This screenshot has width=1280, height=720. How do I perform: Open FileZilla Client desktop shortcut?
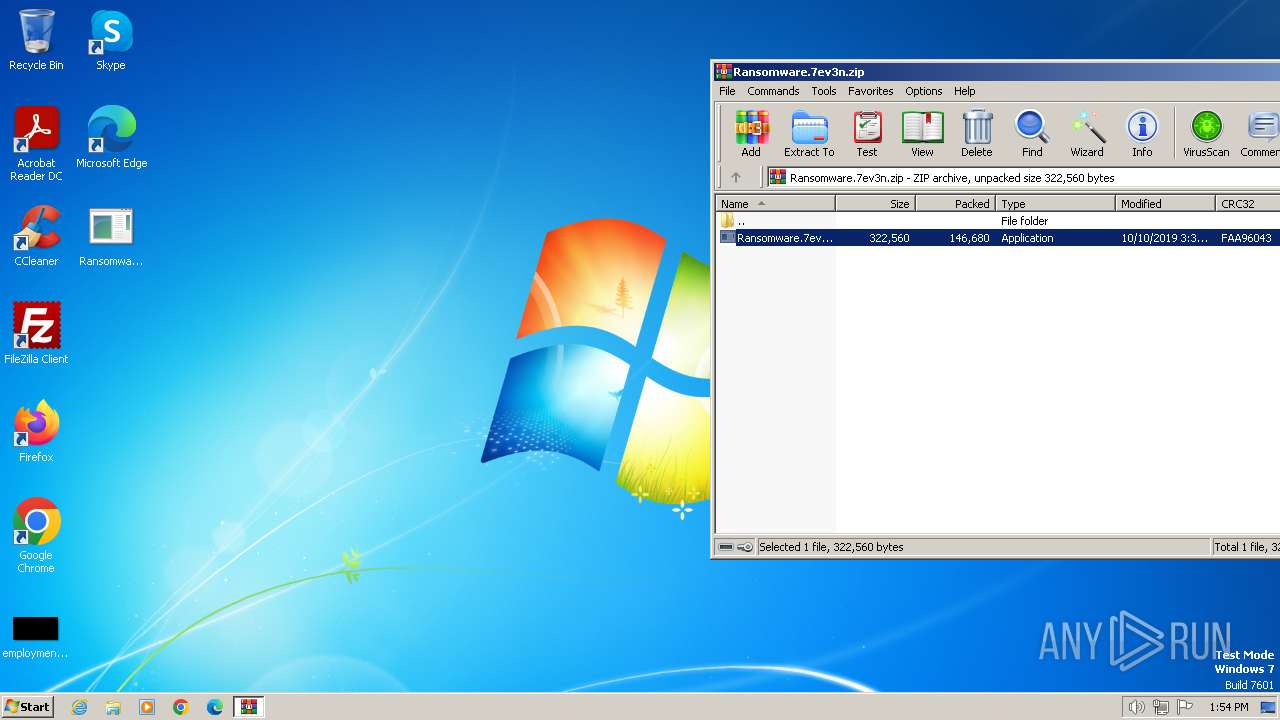tap(36, 334)
